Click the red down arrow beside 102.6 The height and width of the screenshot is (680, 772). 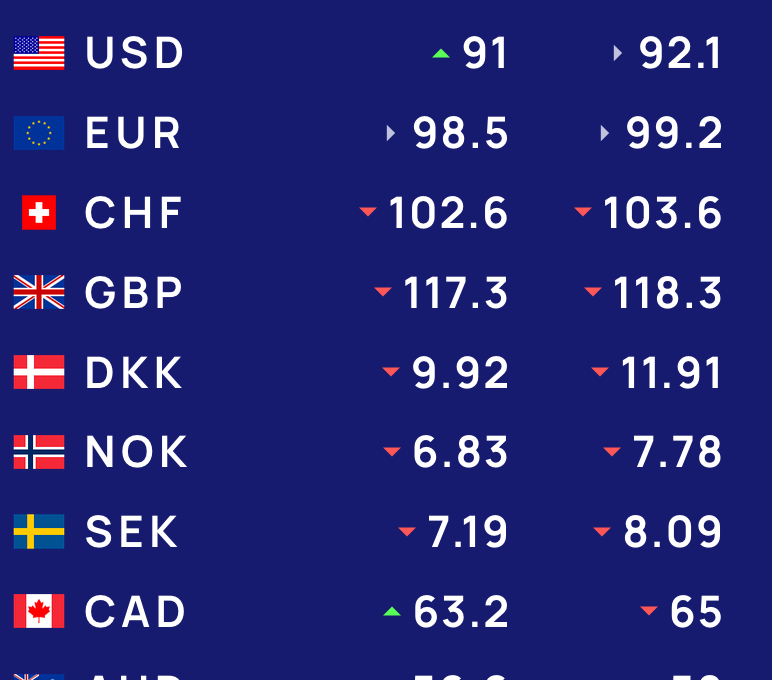(368, 212)
